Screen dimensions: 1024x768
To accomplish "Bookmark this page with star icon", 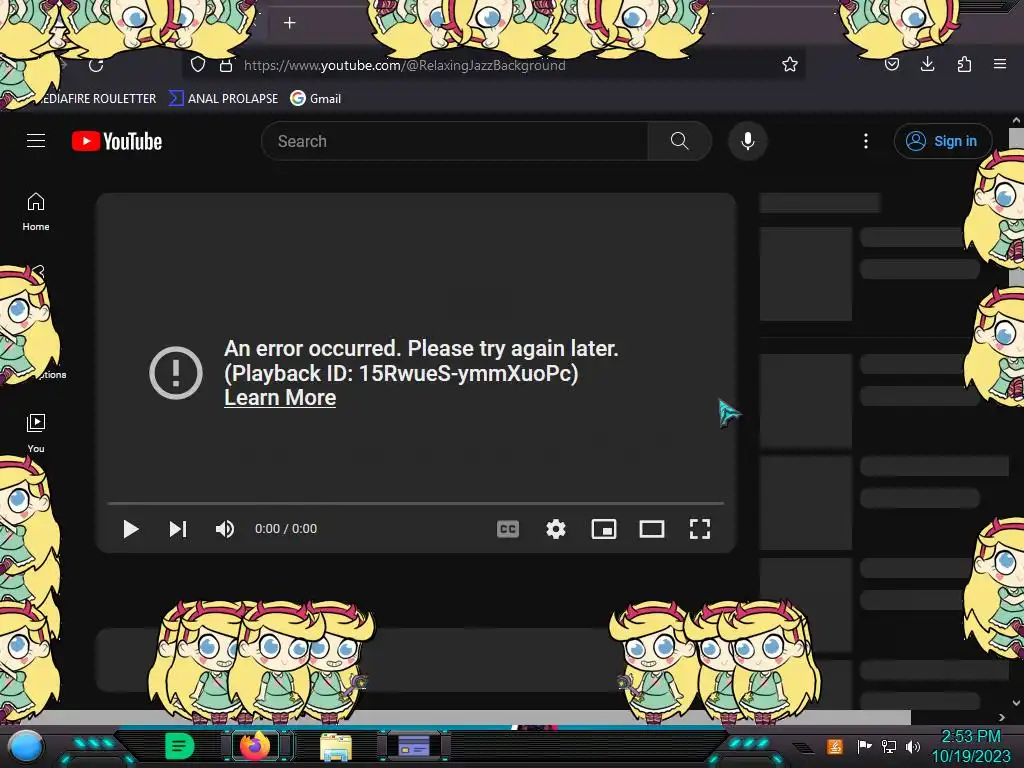I will pyautogui.click(x=790, y=65).
